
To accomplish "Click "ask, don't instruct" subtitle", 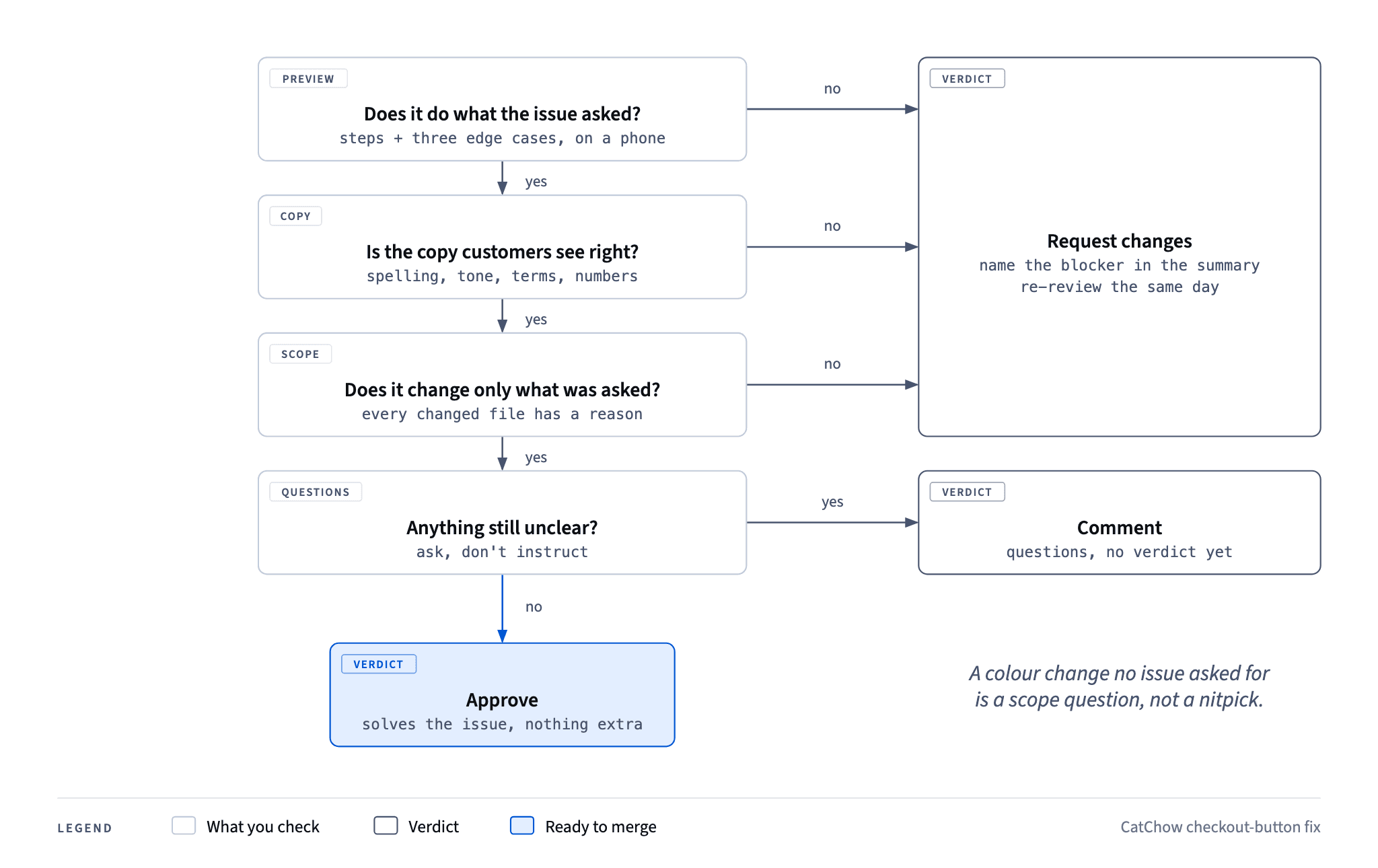I will [502, 552].
